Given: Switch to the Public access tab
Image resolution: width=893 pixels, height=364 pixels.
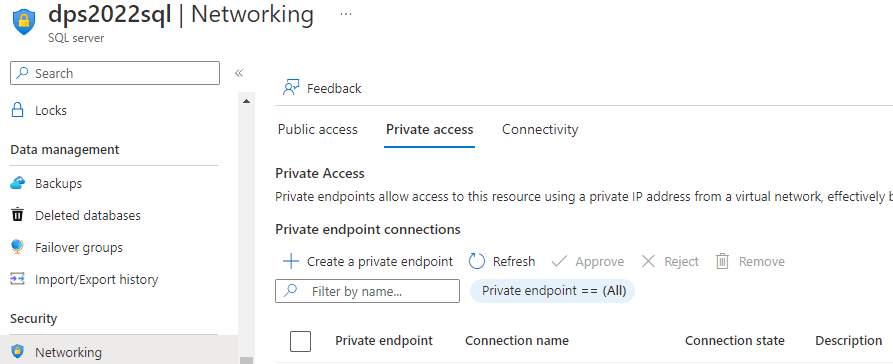Looking at the screenshot, I should (318, 129).
